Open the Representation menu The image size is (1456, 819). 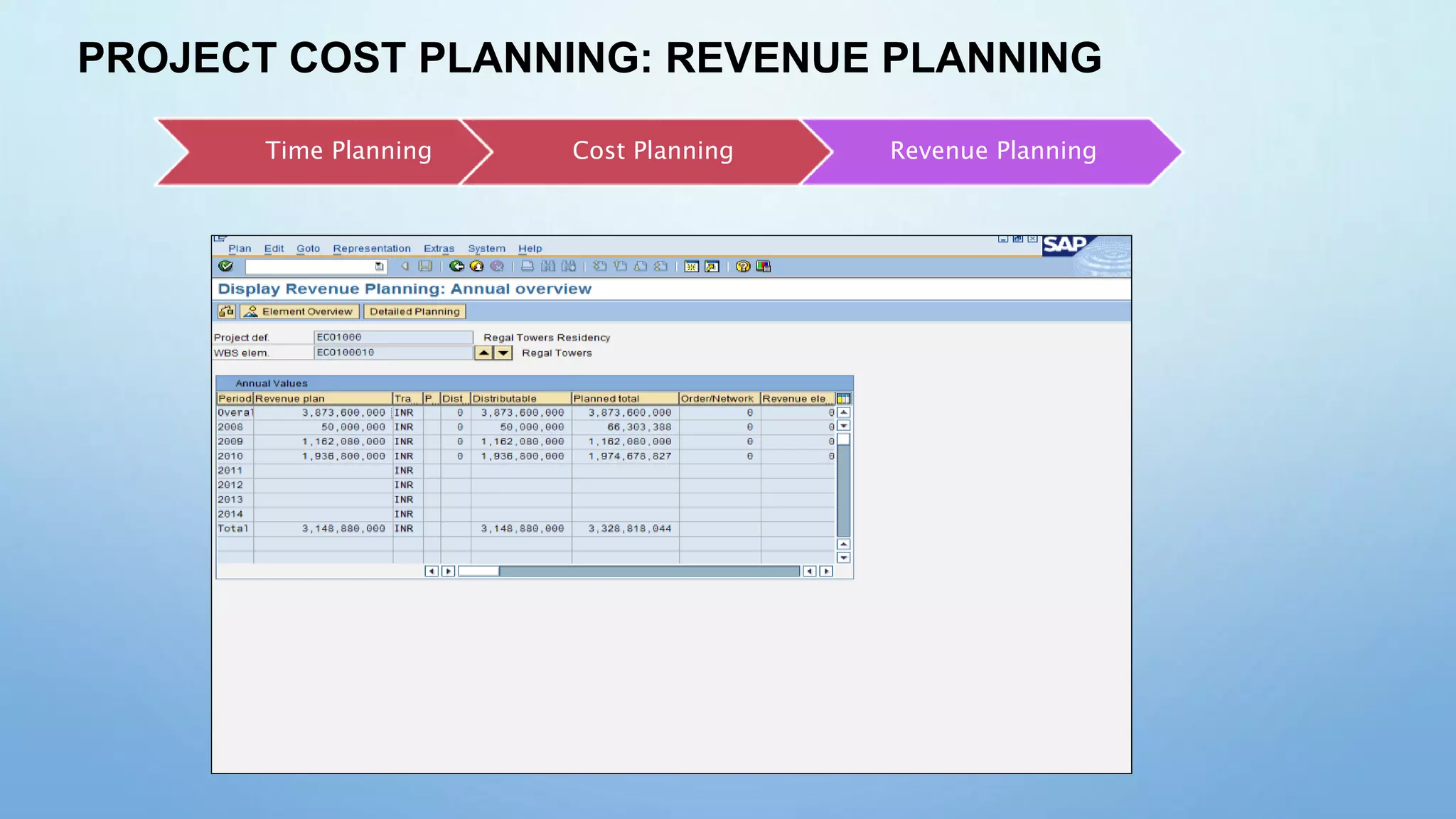pyautogui.click(x=371, y=248)
